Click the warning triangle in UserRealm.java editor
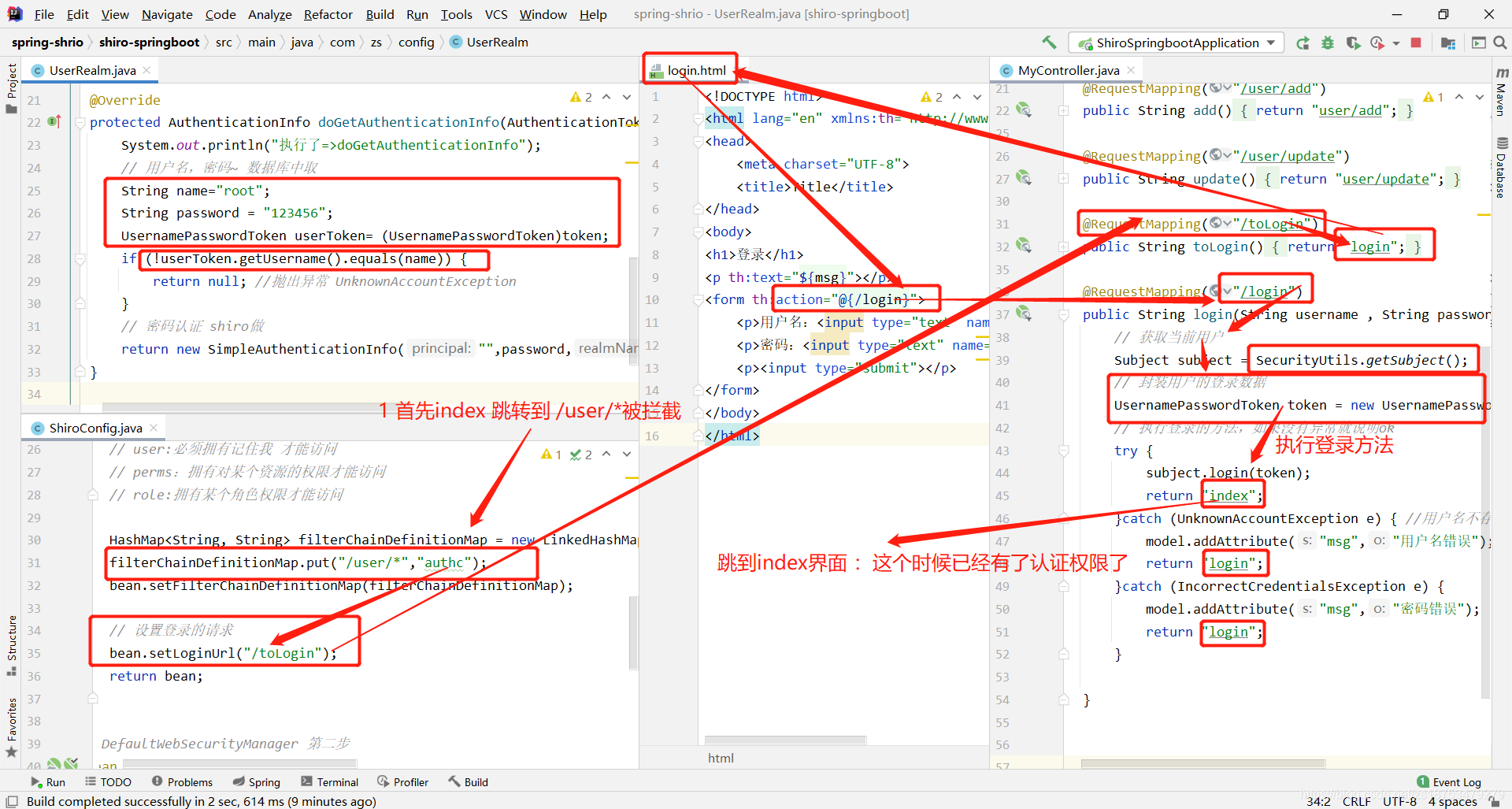The height and width of the screenshot is (809, 1512). 576,97
